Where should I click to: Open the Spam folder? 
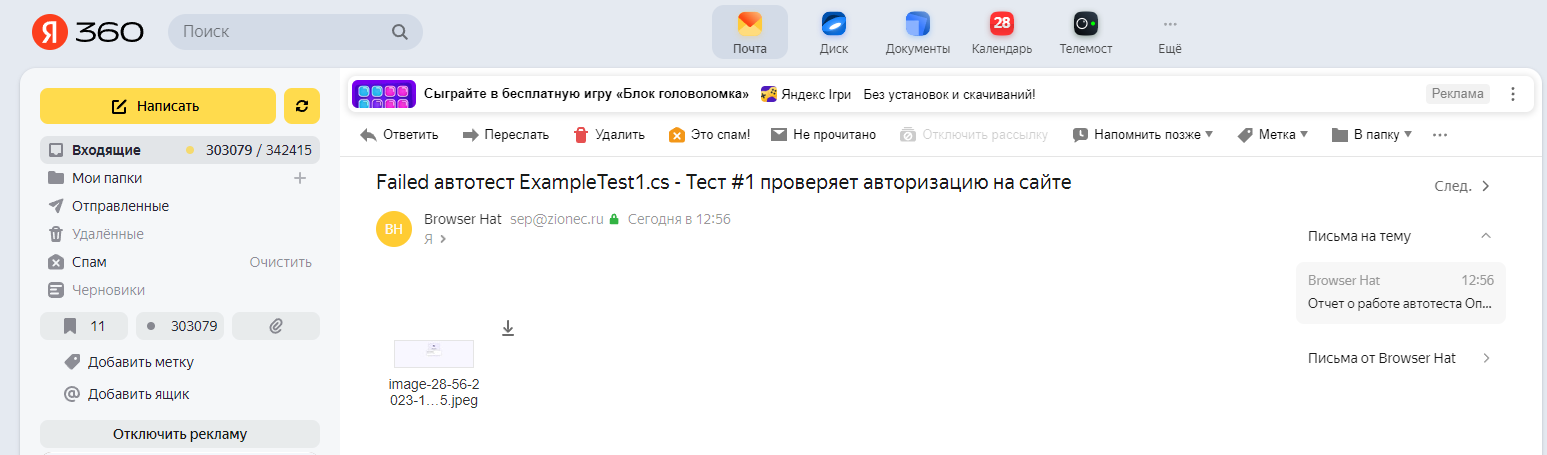coord(89,262)
